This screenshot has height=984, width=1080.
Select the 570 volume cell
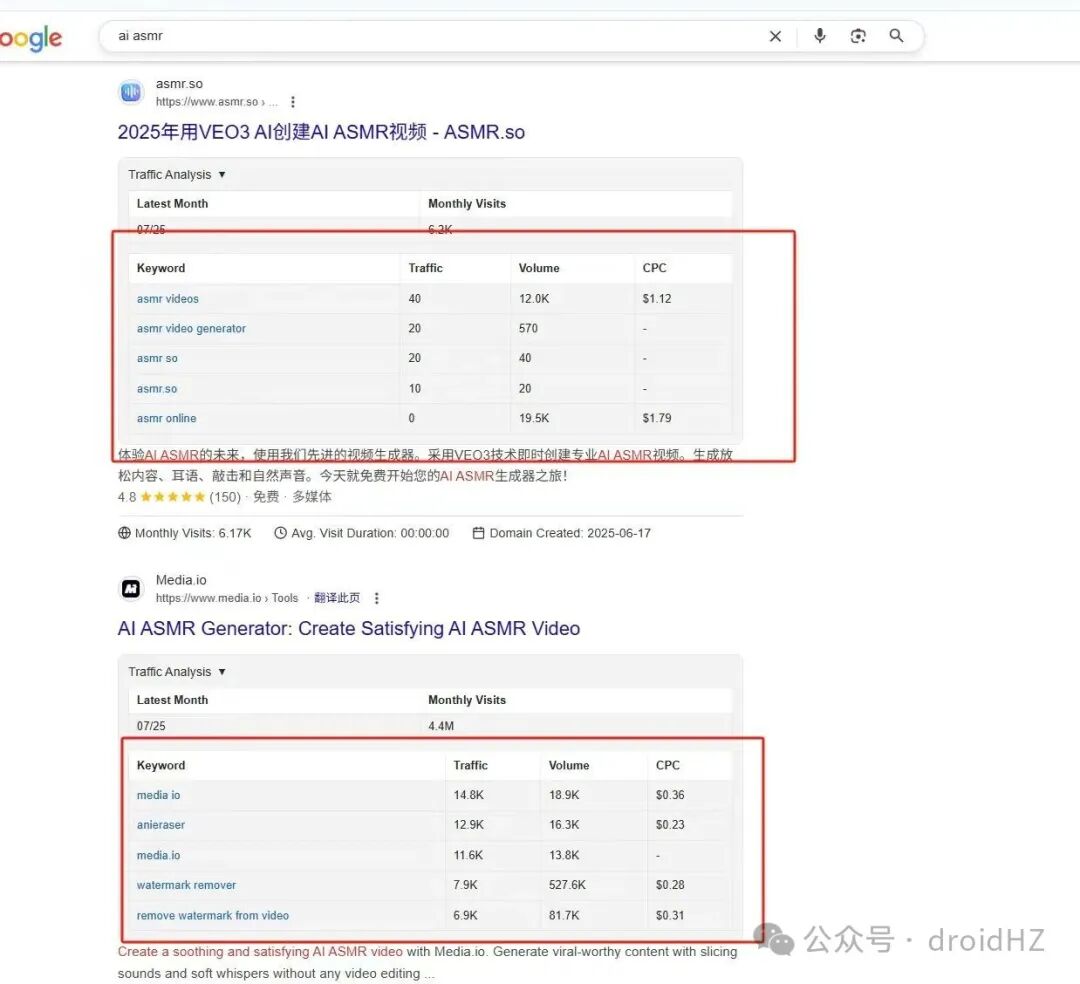coord(528,328)
